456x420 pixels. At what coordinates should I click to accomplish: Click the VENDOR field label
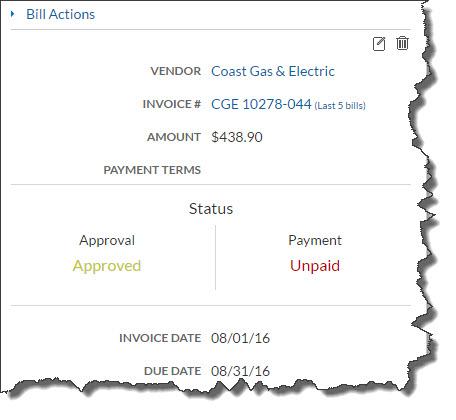(176, 71)
